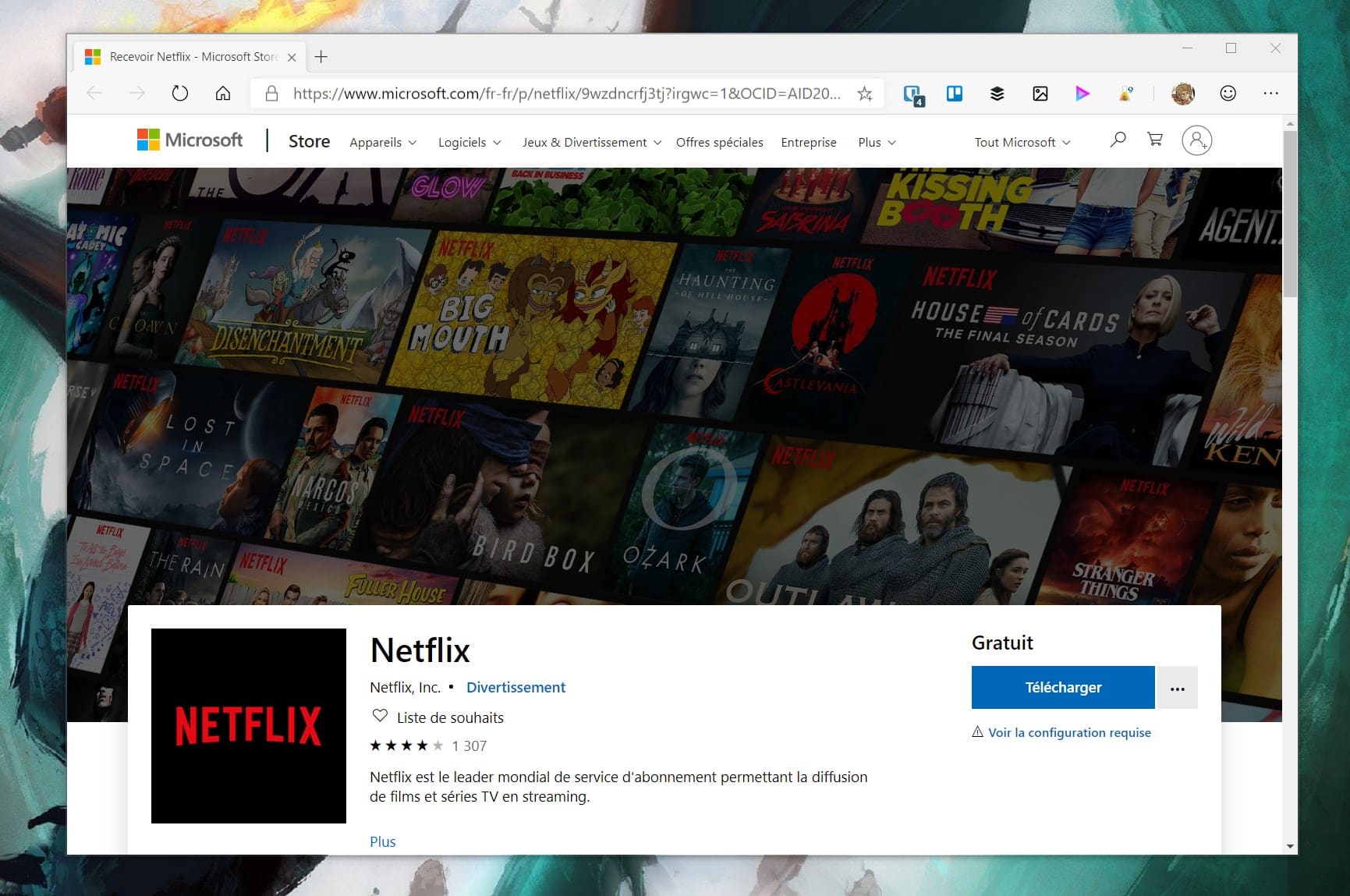Click the Netflix, Inc. publisher text
1350x896 pixels.
405,688
